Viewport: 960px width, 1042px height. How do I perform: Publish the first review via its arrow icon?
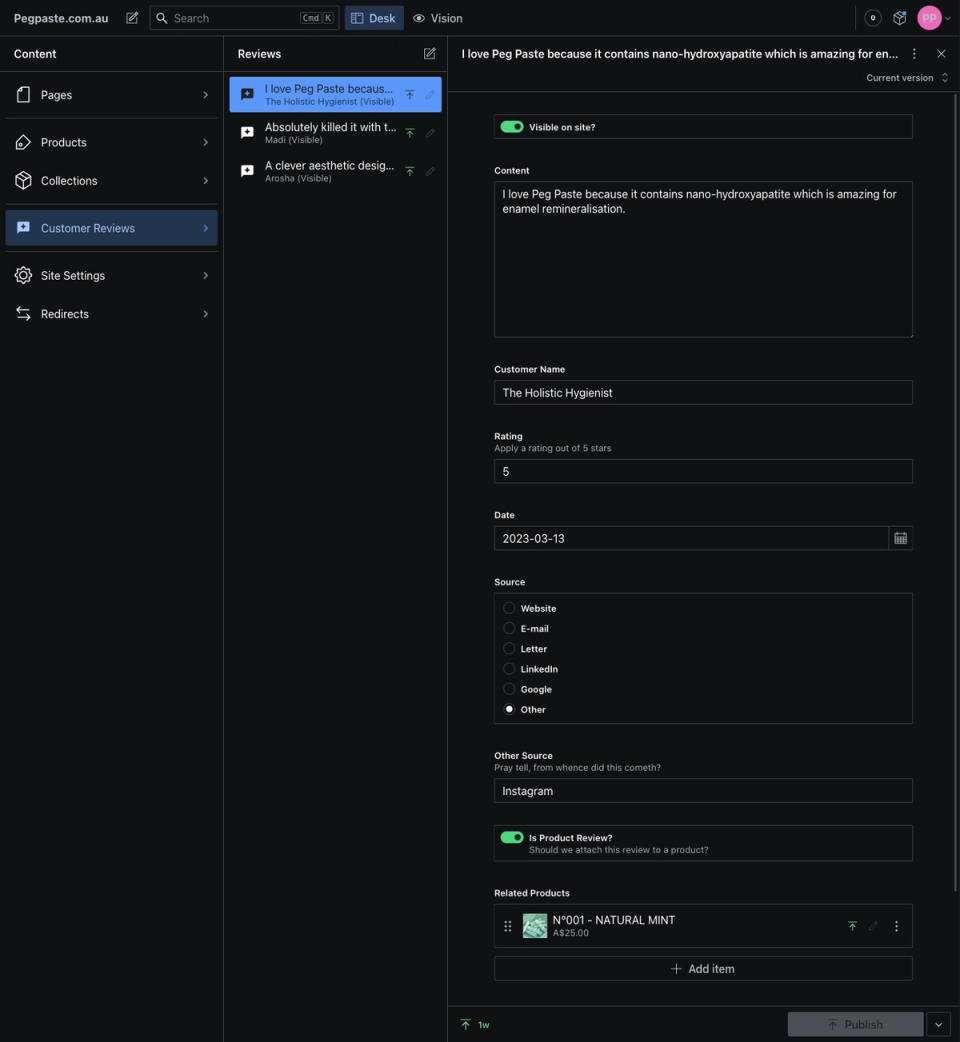coord(410,94)
